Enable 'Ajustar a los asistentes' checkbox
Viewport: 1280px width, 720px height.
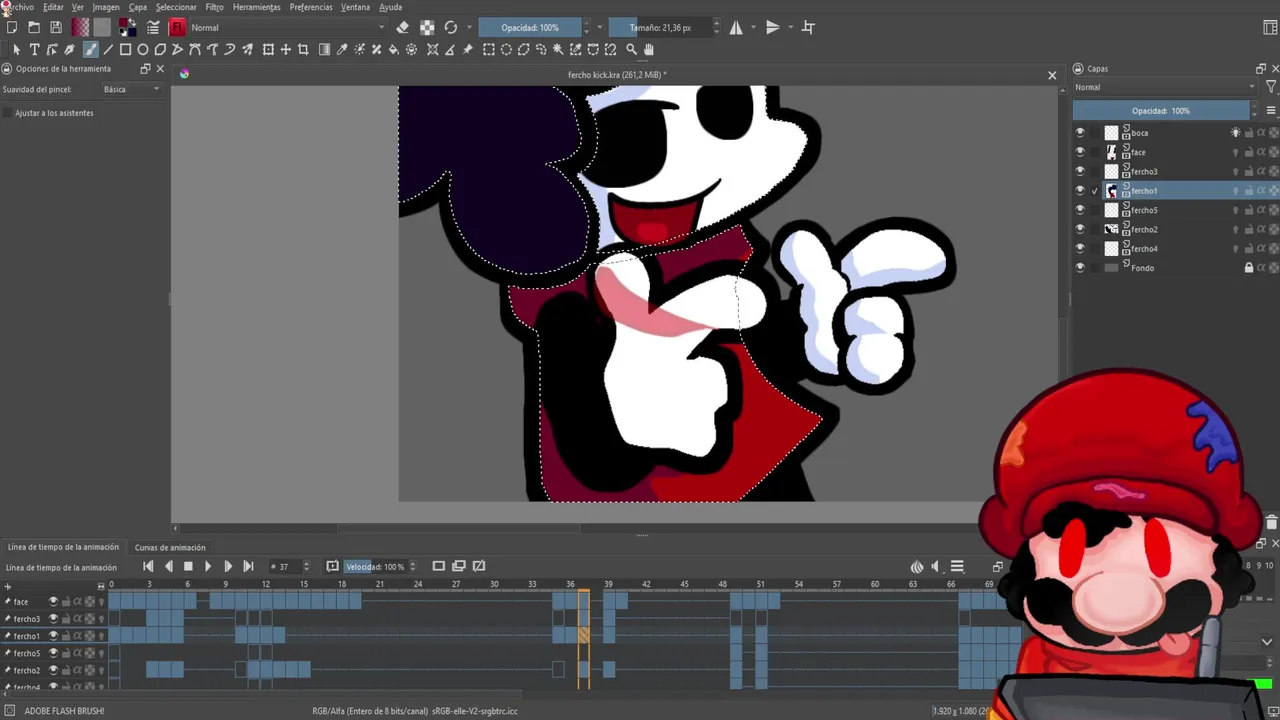8,113
